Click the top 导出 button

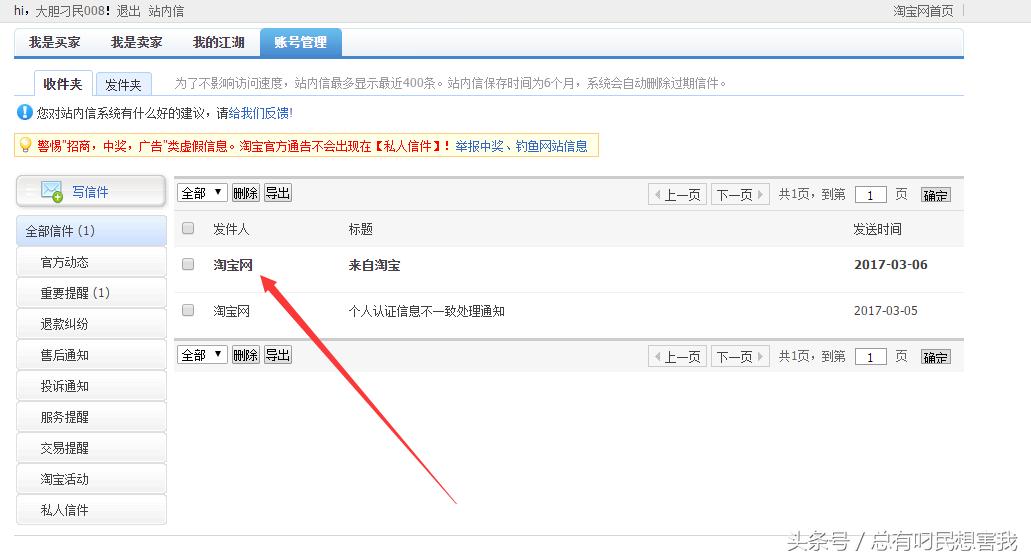[277, 193]
